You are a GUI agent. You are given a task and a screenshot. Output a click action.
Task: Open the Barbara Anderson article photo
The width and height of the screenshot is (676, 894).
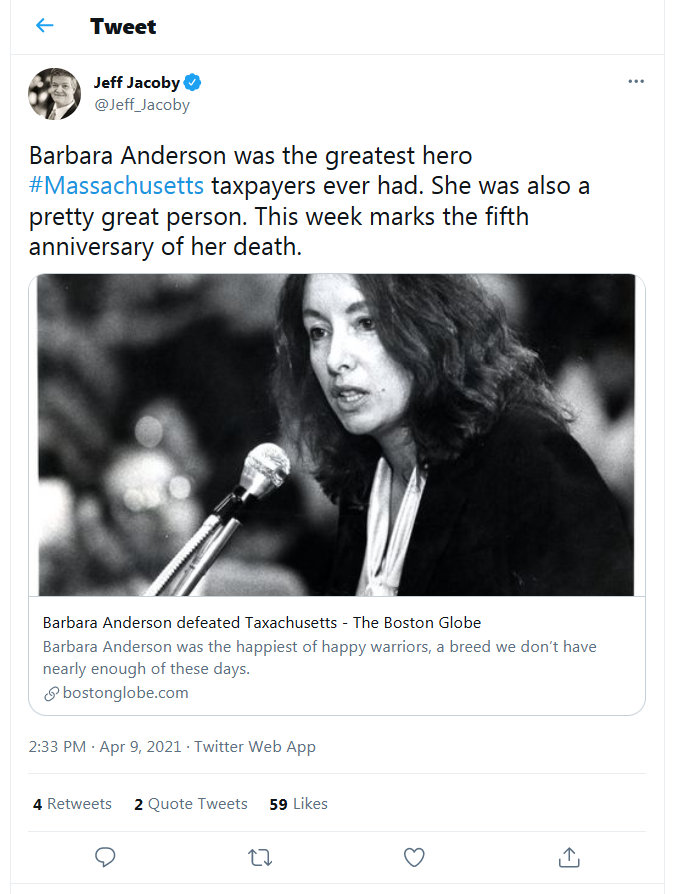(x=336, y=435)
